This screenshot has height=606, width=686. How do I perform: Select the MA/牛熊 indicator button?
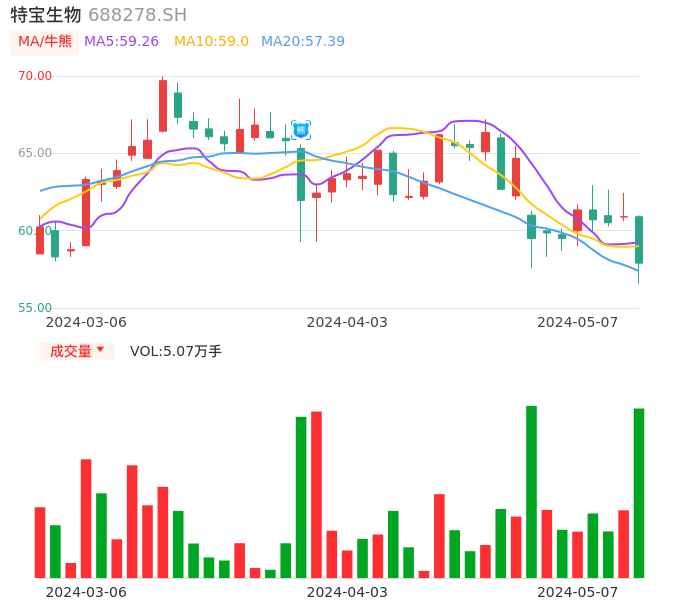(x=44, y=42)
